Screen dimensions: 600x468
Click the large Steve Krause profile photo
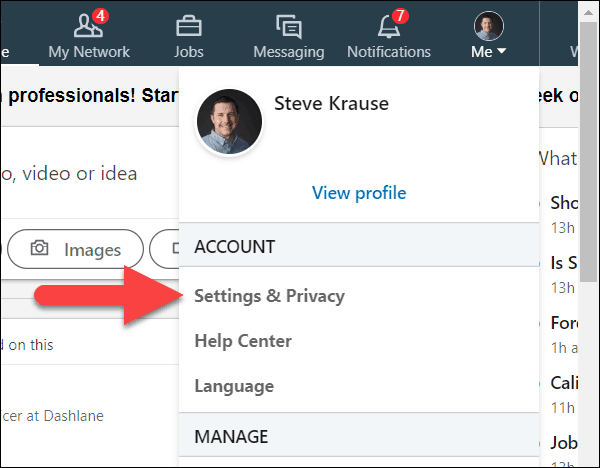click(x=229, y=122)
